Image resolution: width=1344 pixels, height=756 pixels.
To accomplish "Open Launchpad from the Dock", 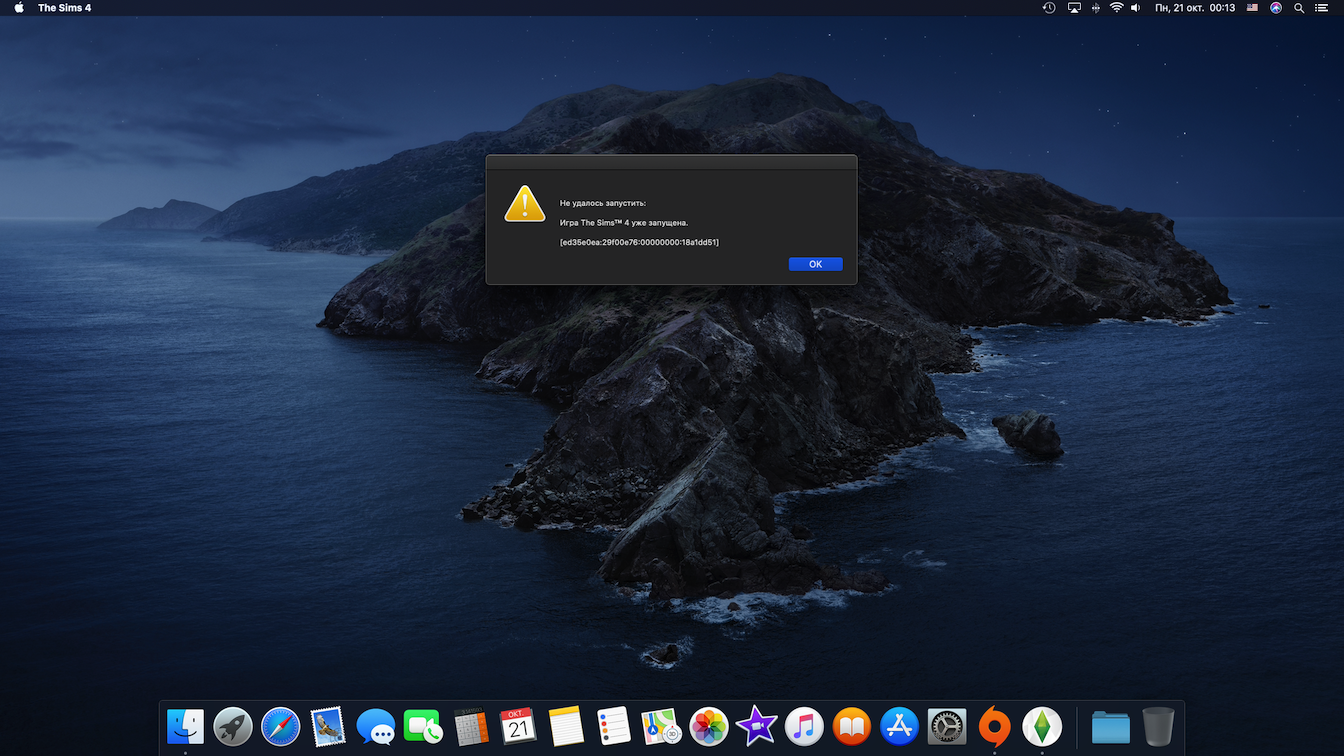I will (233, 727).
